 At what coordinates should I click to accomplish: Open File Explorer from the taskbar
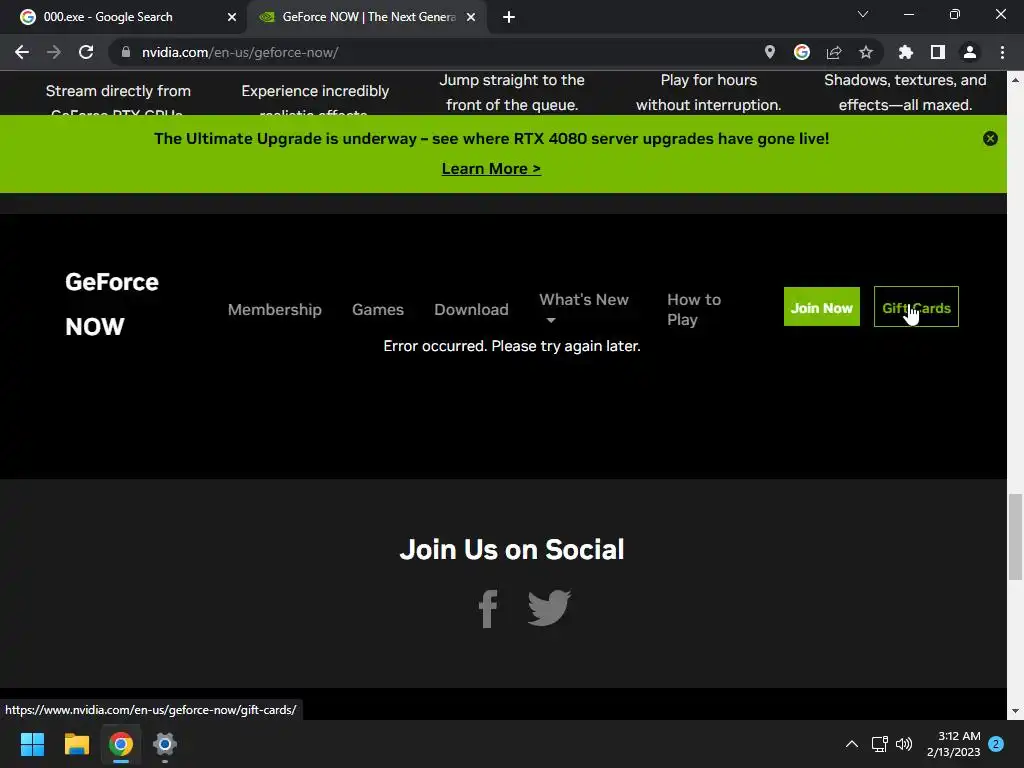point(76,744)
